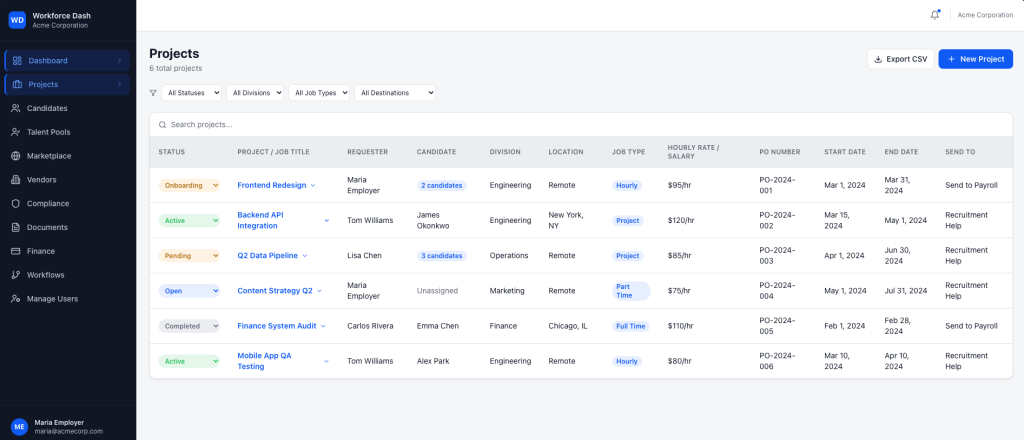
Task: Change the Onboarding status of Frontend Redesign
Action: [x=189, y=185]
